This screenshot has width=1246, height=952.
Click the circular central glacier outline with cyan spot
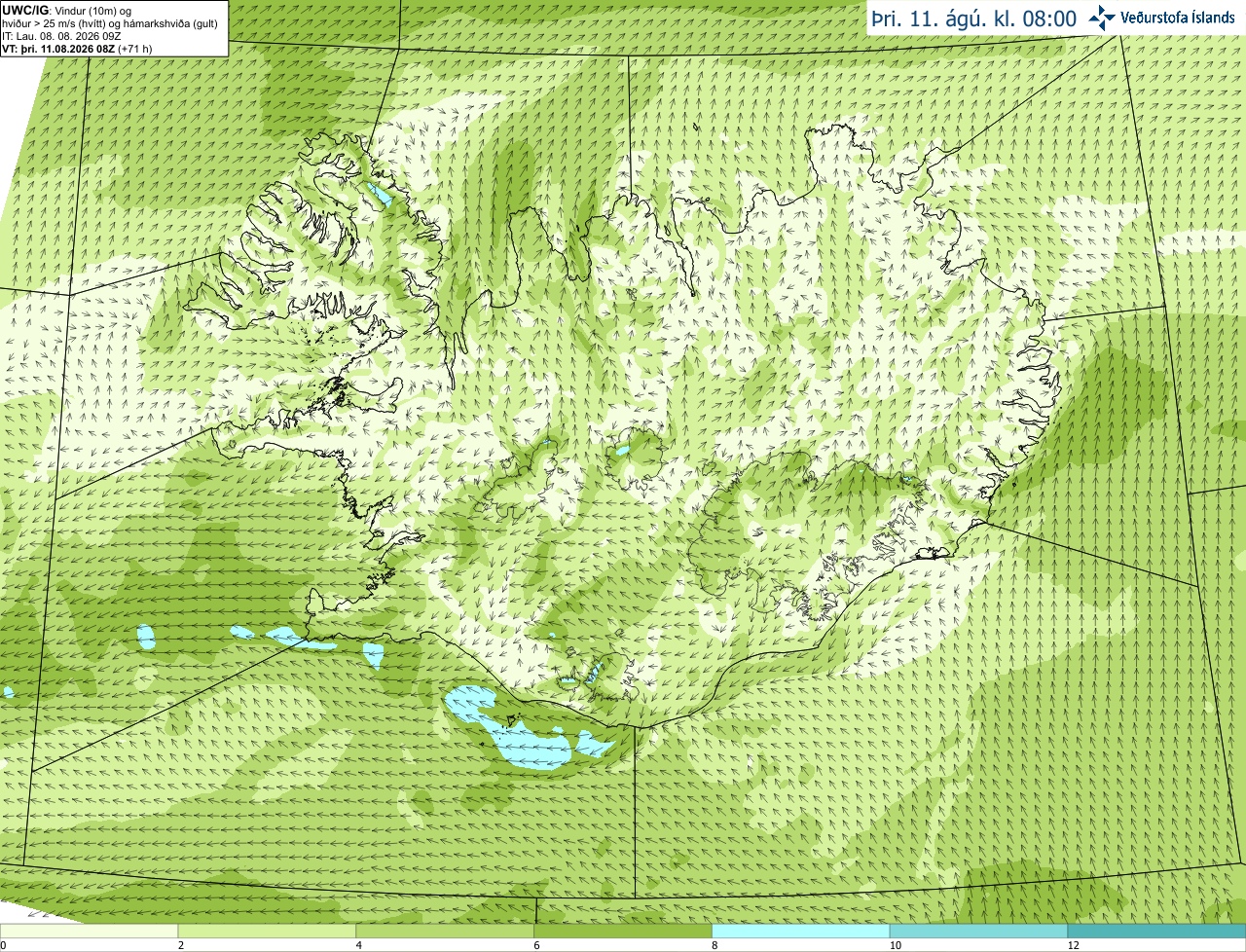pos(636,457)
